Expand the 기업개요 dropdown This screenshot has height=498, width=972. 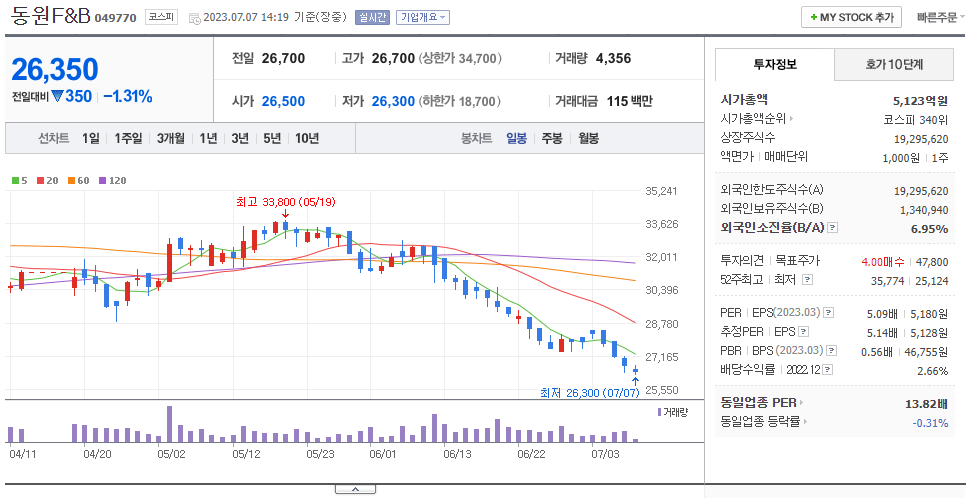(x=423, y=17)
